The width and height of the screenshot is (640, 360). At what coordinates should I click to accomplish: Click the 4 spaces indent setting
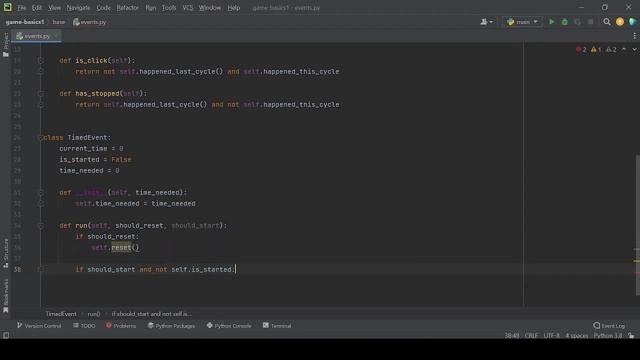pyautogui.click(x=577, y=336)
